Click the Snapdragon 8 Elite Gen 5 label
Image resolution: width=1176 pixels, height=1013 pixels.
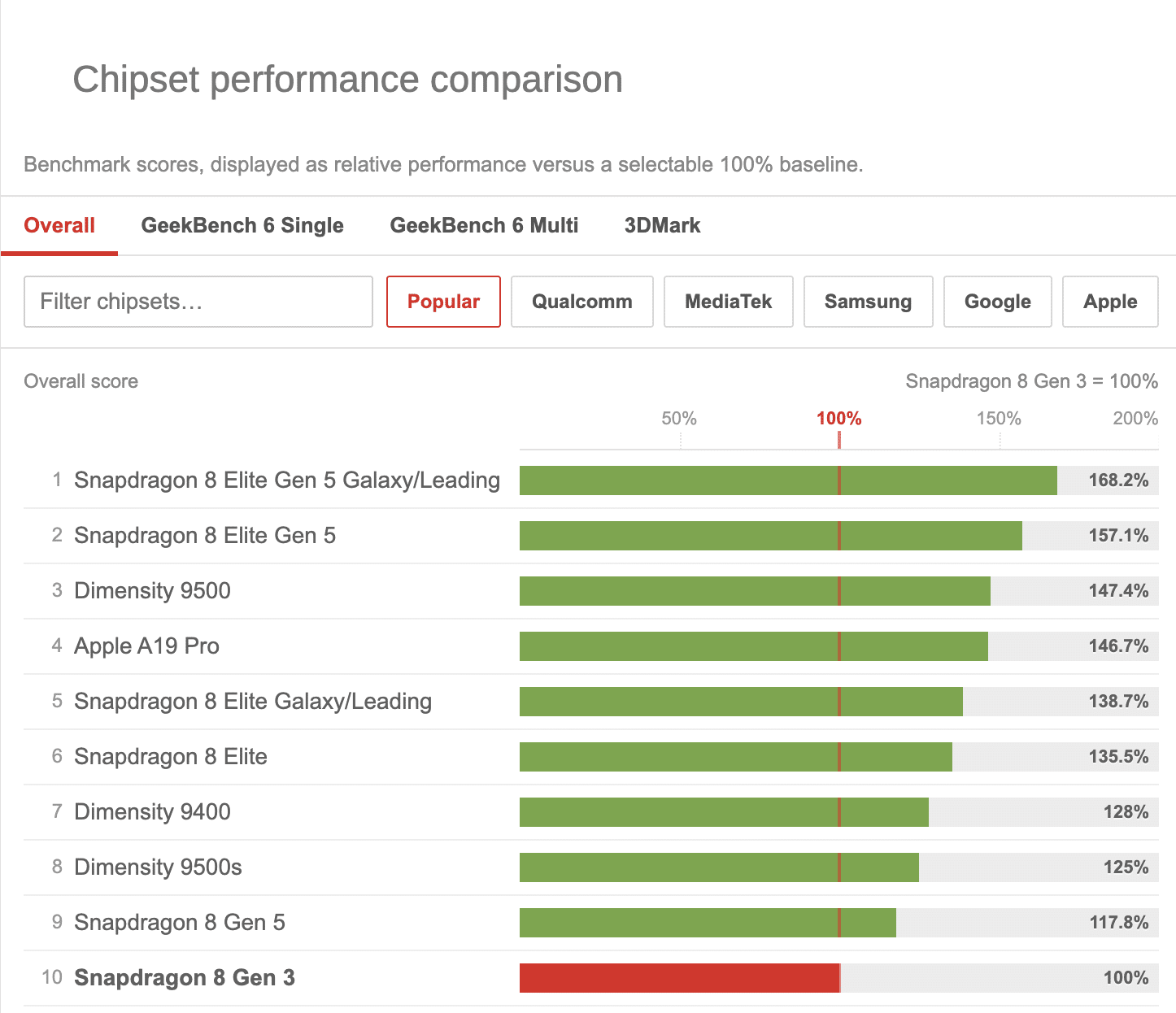(x=205, y=536)
